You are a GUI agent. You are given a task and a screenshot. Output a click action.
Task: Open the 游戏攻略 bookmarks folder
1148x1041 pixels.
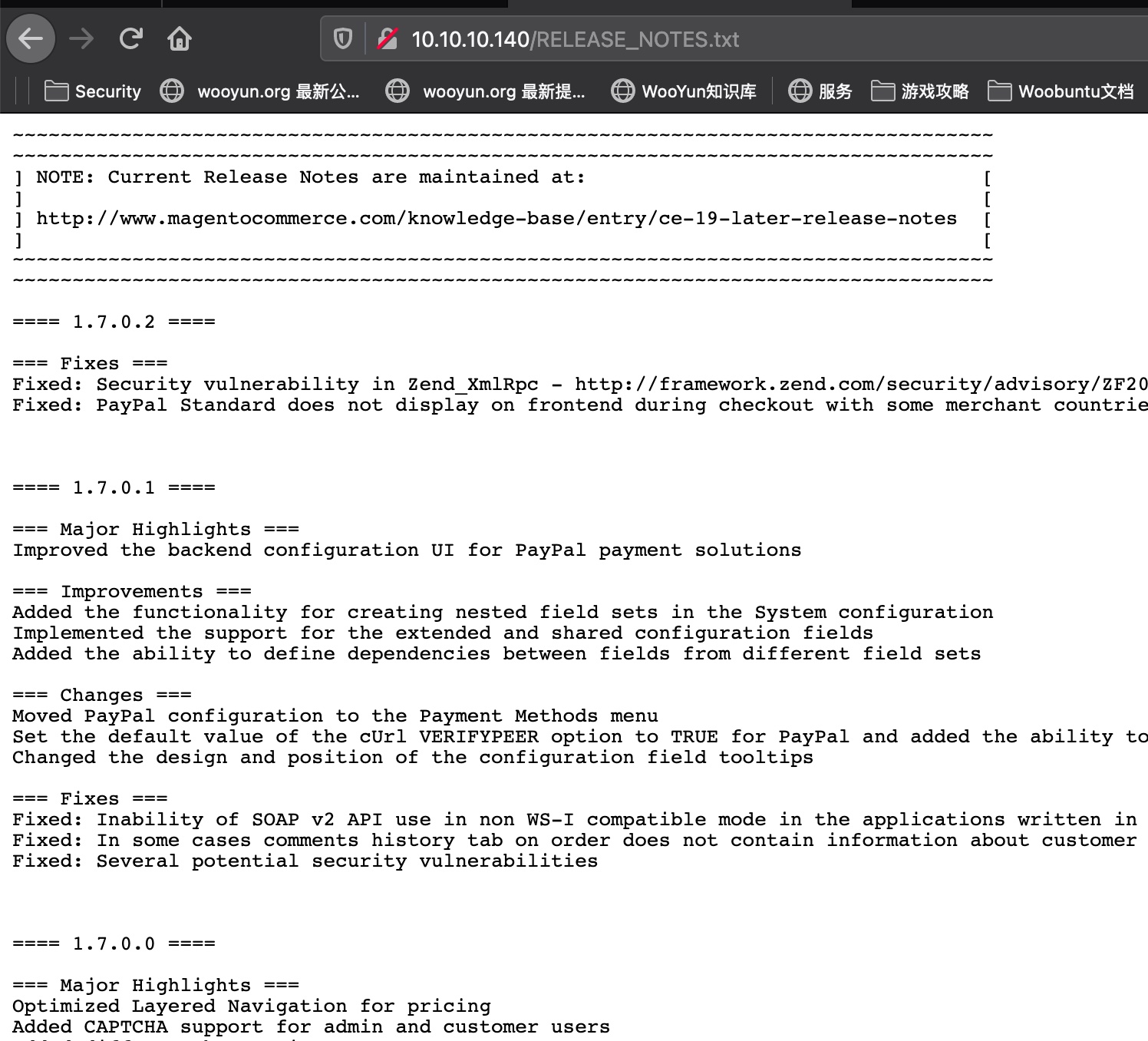tap(920, 91)
